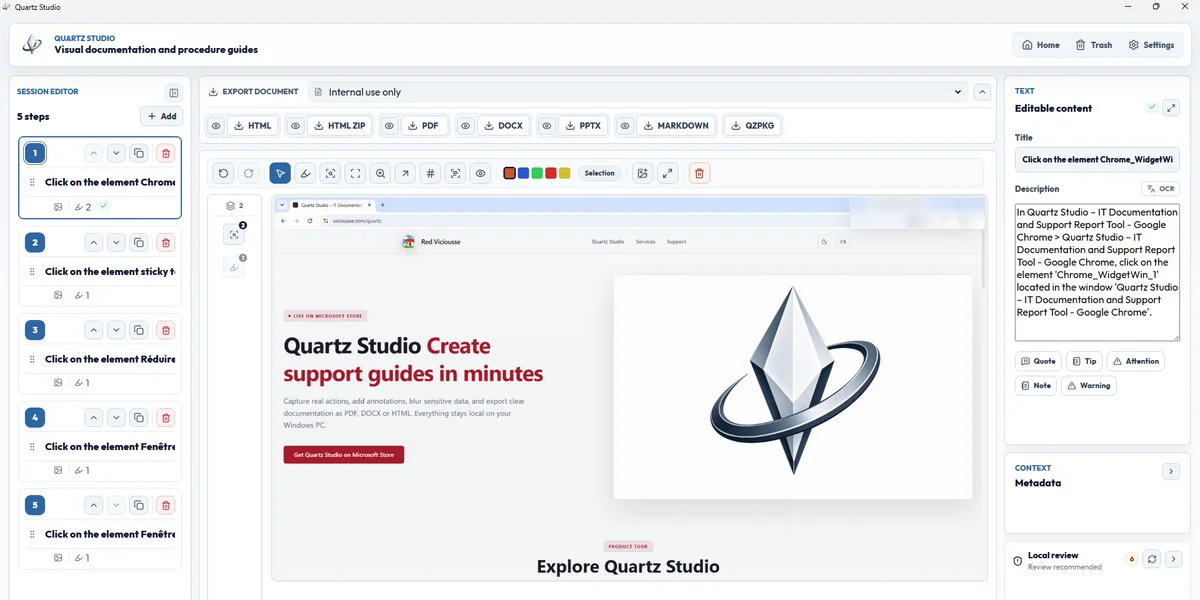The image size is (1200, 600).
Task: Export as HTML
Action: (x=252, y=126)
